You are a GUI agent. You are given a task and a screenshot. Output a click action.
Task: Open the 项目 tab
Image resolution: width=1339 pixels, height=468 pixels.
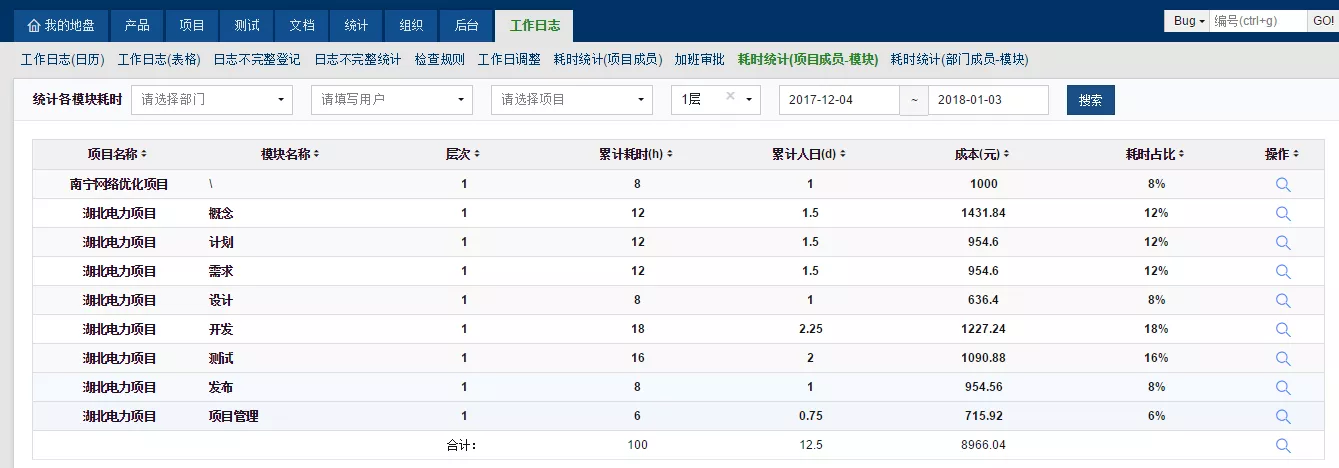[x=192, y=25]
